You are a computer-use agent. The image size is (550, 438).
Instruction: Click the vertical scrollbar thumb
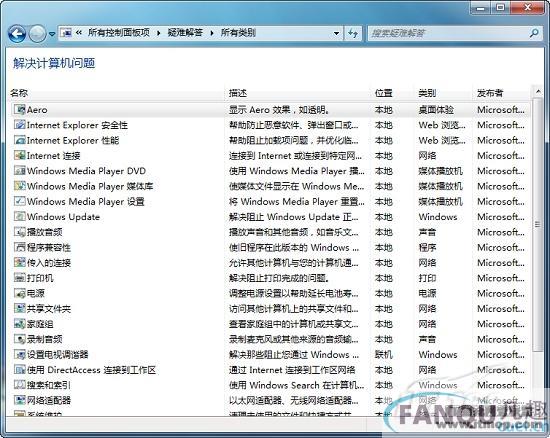click(537, 224)
